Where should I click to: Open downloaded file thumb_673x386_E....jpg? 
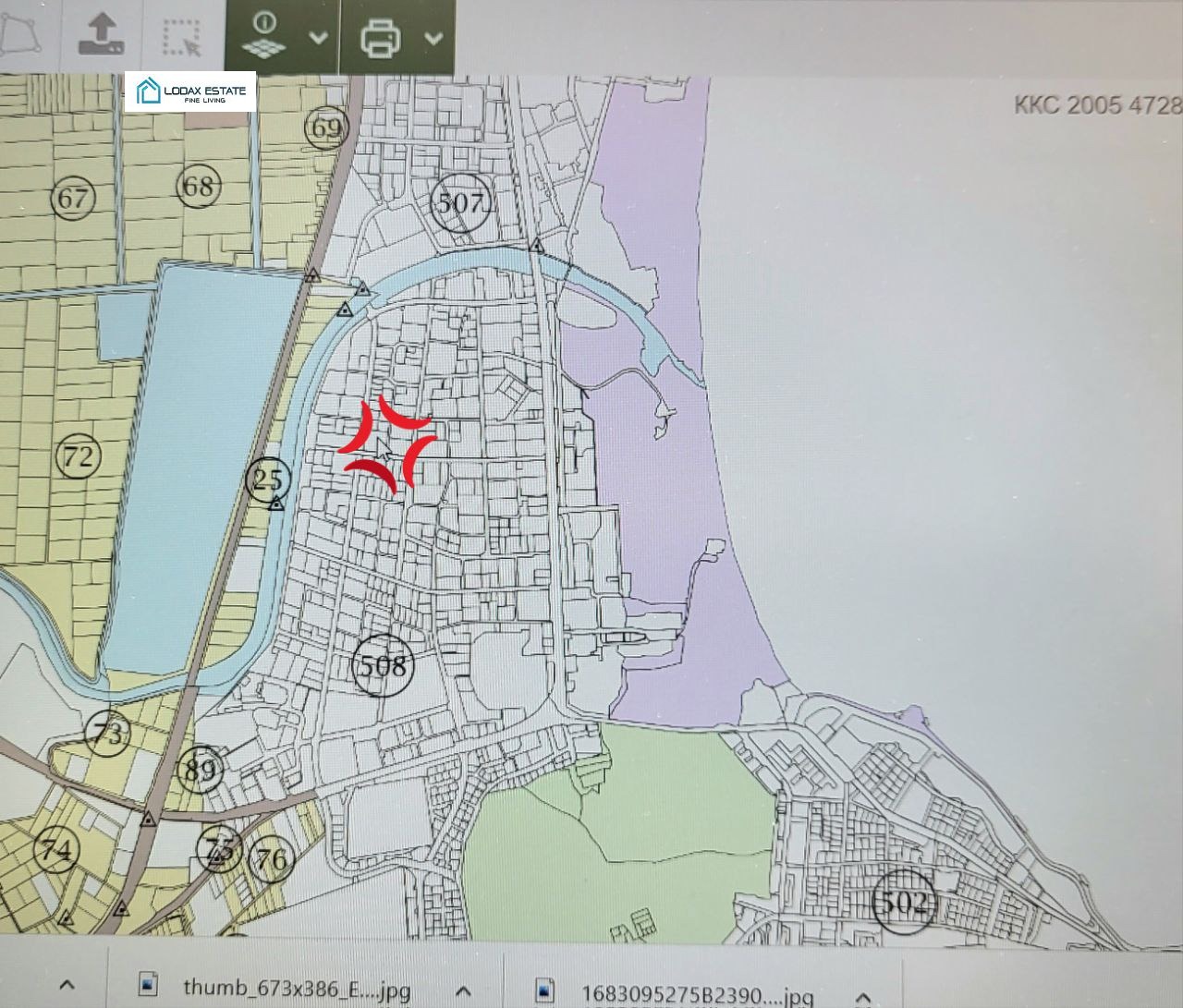click(x=296, y=988)
